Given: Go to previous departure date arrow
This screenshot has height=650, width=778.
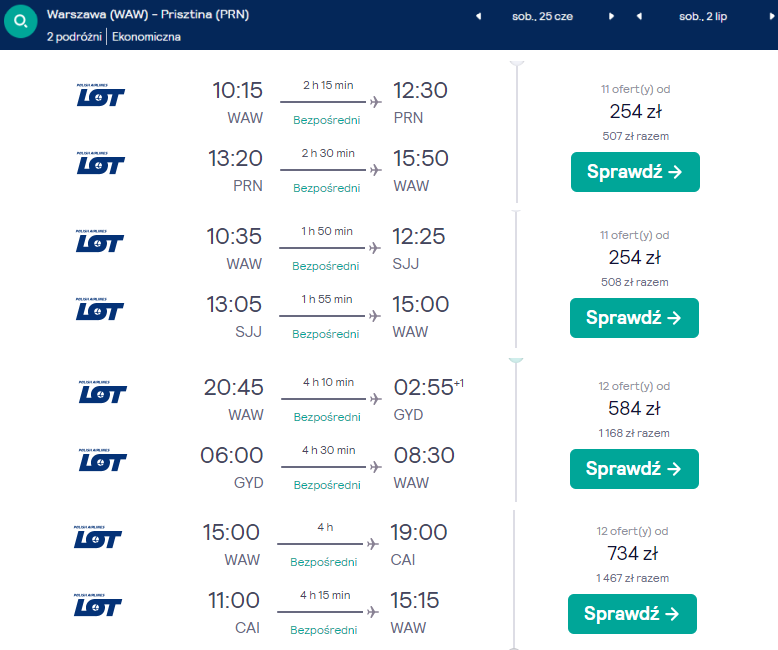Looking at the screenshot, I should [478, 16].
